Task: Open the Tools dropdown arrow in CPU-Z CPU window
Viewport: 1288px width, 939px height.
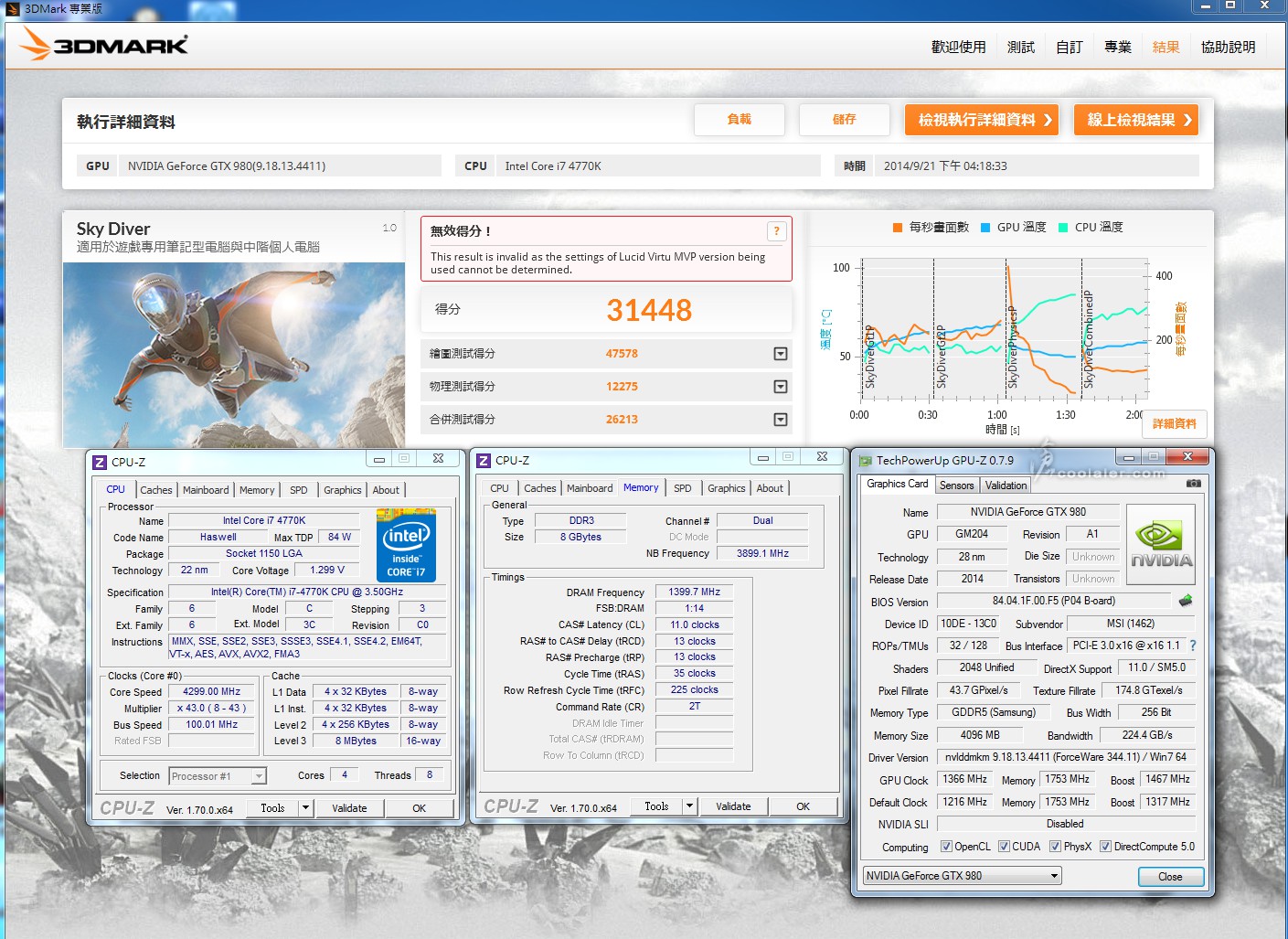Action: [305, 808]
